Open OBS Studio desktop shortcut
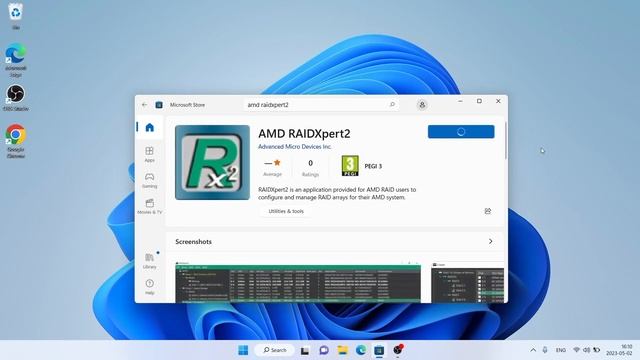The image size is (640, 360). pos(16,98)
